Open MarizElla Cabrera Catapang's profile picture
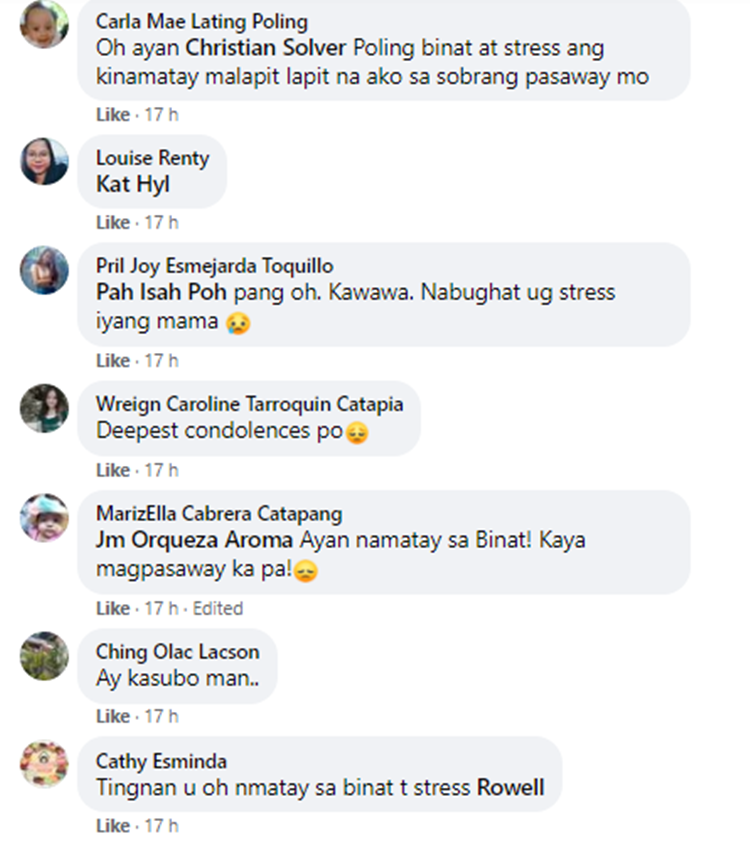 tap(44, 518)
